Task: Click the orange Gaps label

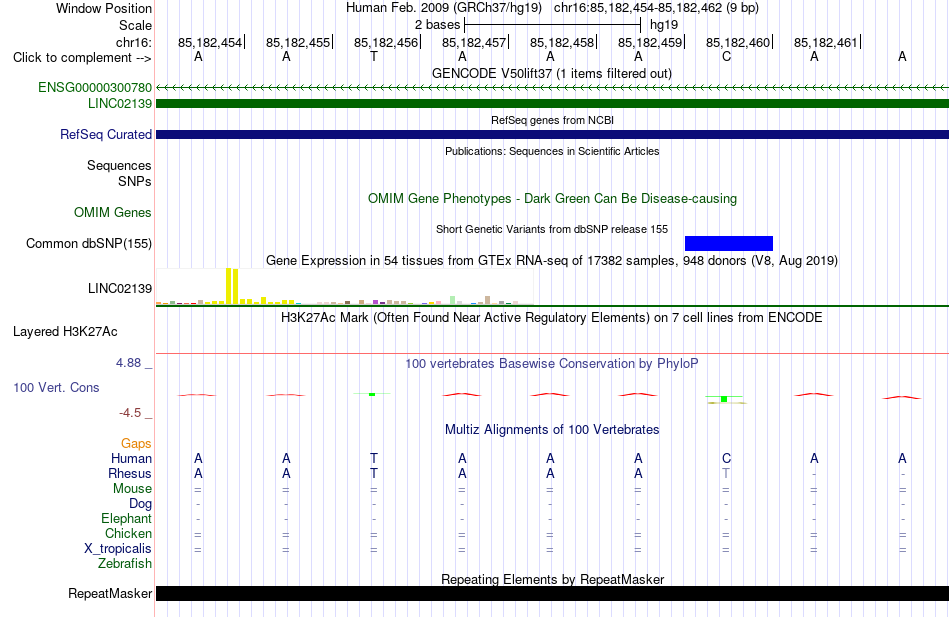Action: click(x=136, y=444)
